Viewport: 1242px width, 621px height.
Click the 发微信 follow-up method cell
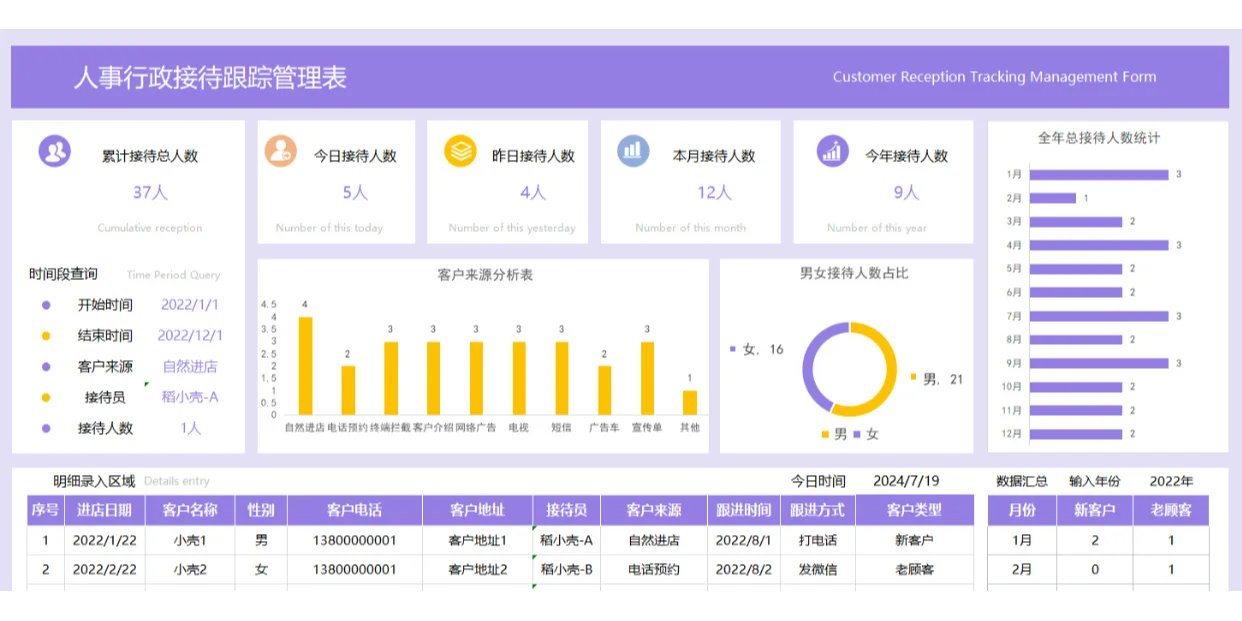click(817, 570)
